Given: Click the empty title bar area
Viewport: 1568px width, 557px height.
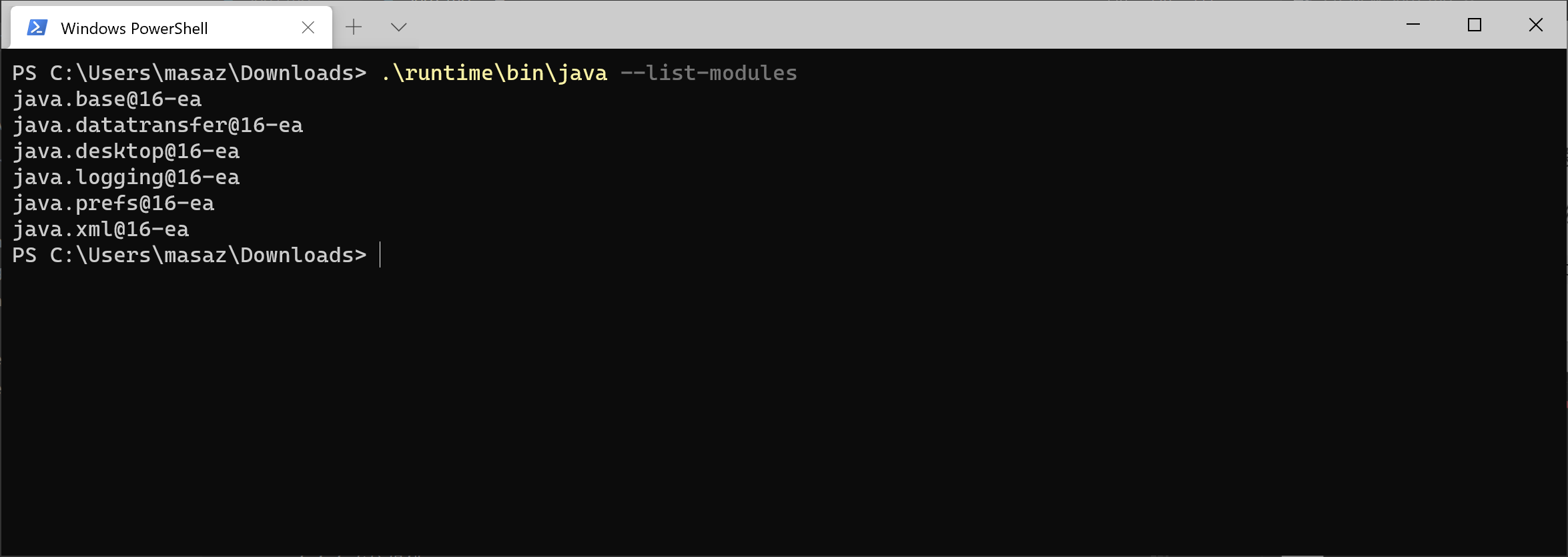Looking at the screenshot, I should (867, 25).
